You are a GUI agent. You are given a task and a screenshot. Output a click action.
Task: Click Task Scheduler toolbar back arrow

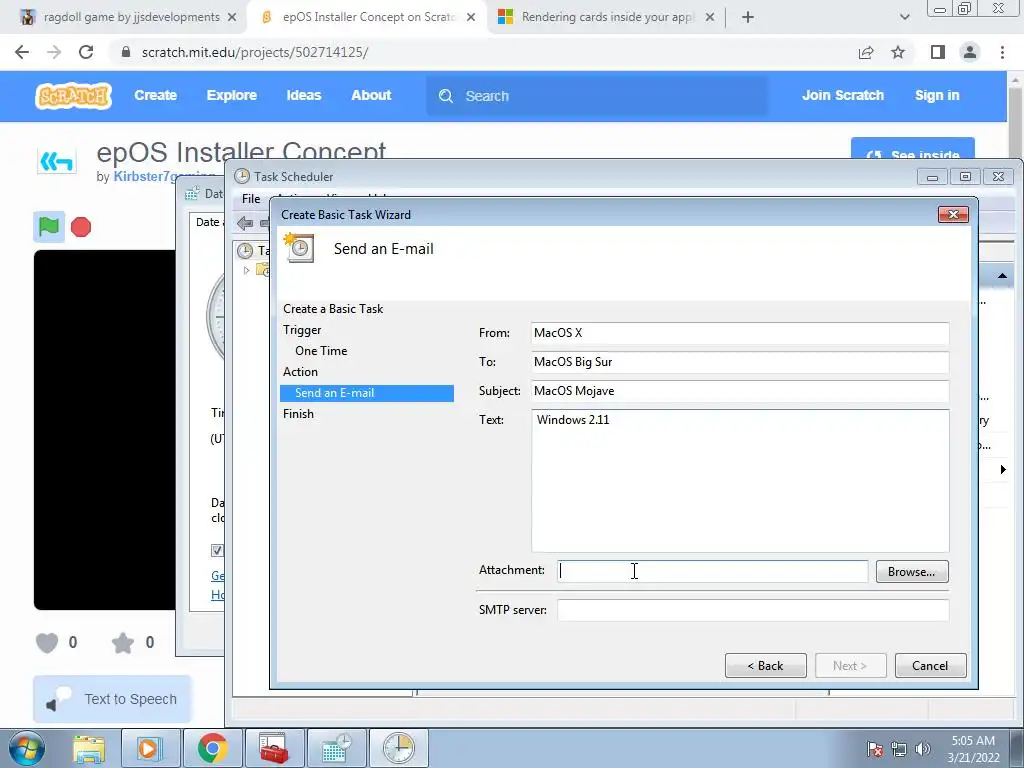[x=245, y=223]
